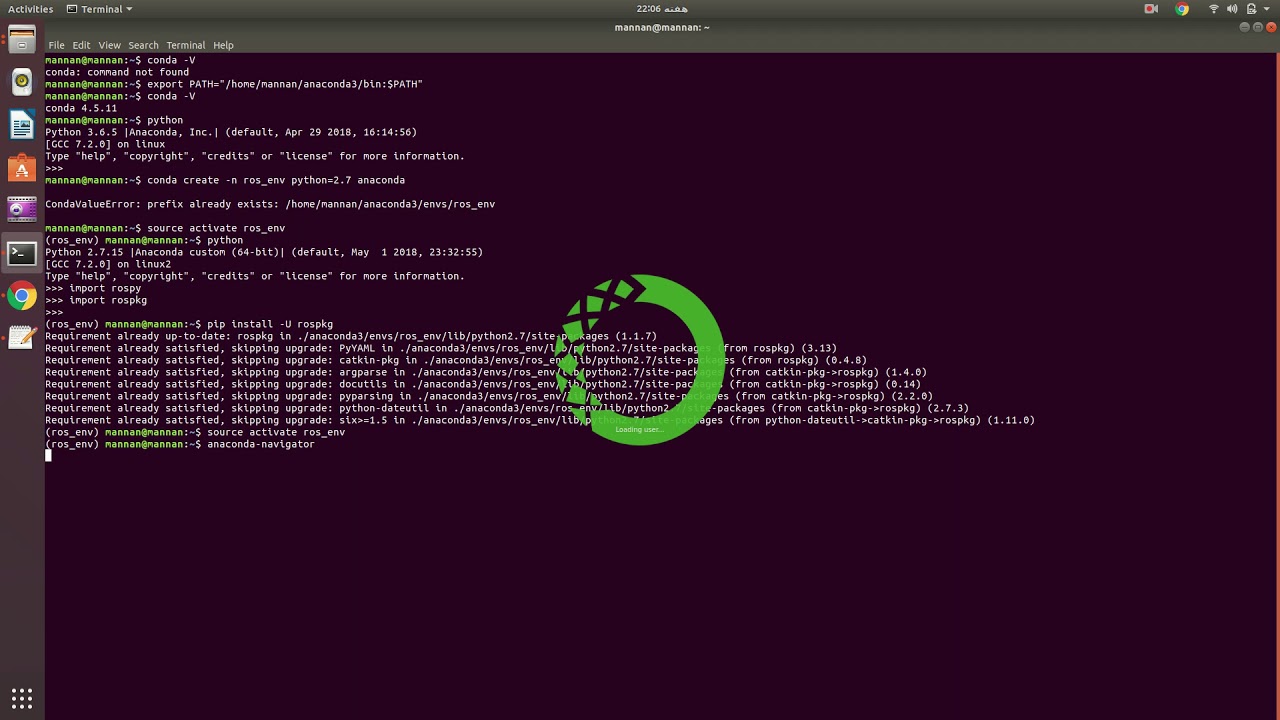Expand the system menu arrow in top bar
The width and height of the screenshot is (1280, 720).
(1267, 9)
